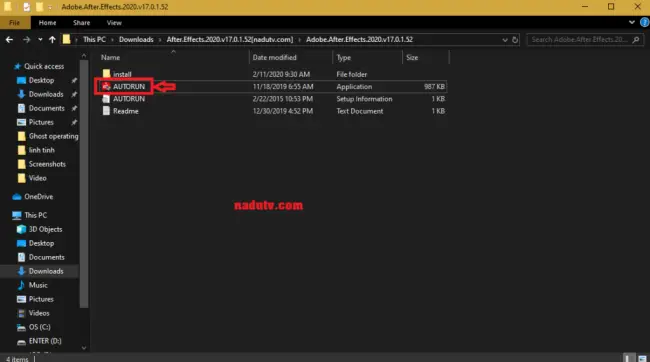Open pinned Downloads under Quick access
The height and width of the screenshot is (362, 650).
point(46,95)
